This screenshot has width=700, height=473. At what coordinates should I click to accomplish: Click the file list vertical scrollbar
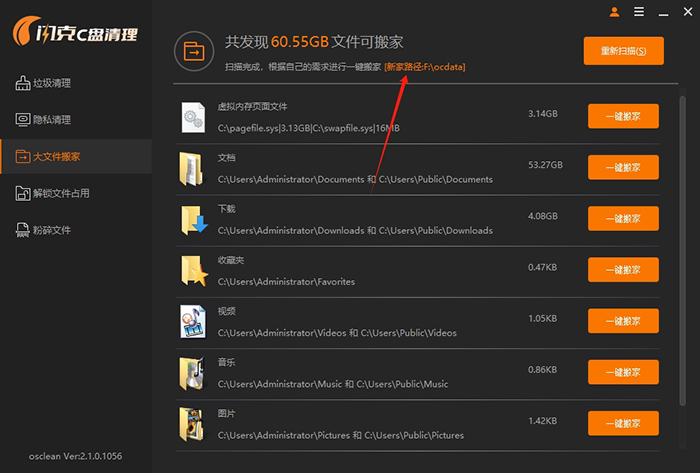coord(682,251)
